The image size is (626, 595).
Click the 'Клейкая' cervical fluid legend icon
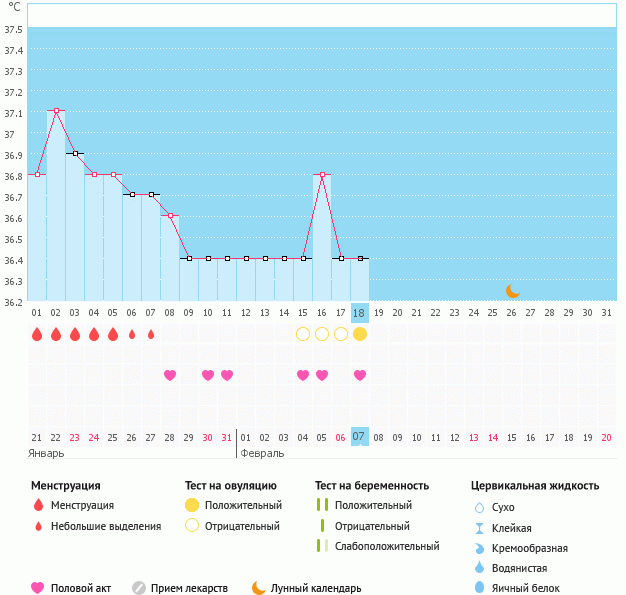(479, 528)
